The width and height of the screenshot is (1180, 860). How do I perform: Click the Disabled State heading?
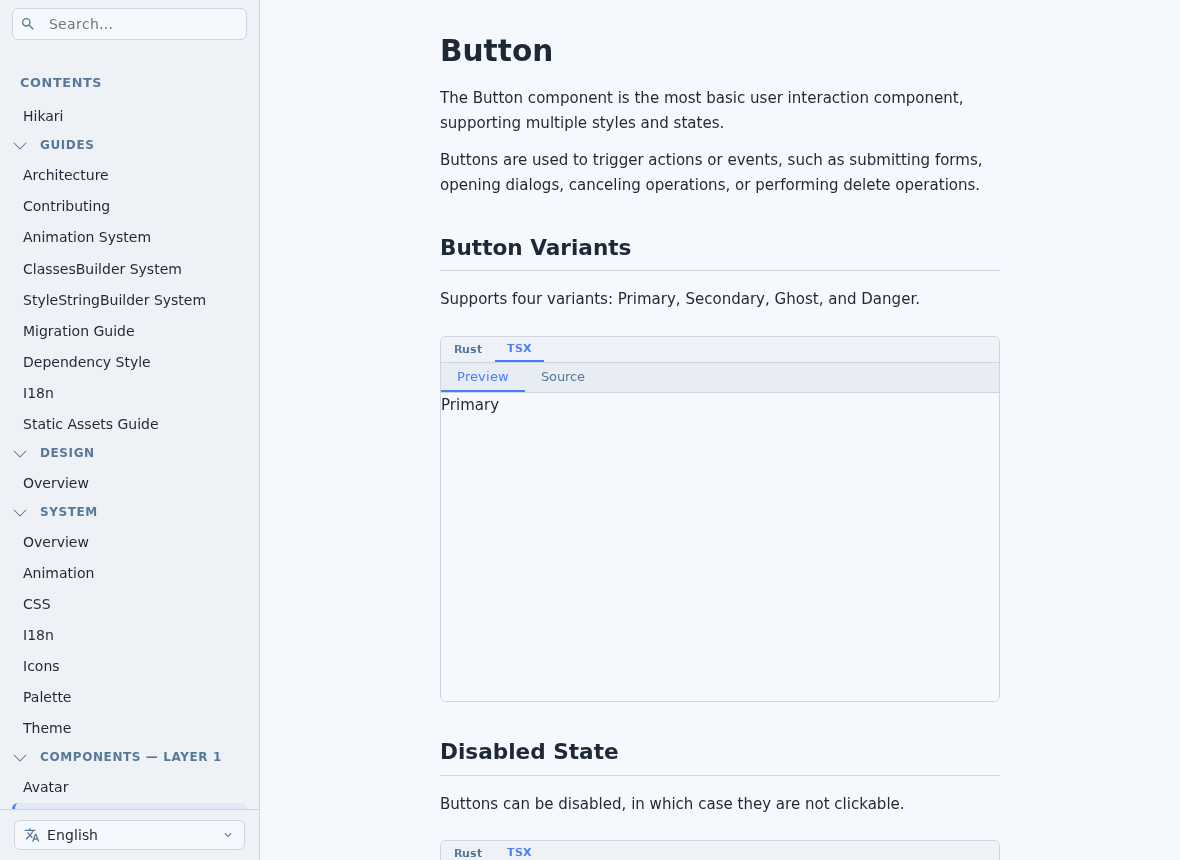click(529, 752)
